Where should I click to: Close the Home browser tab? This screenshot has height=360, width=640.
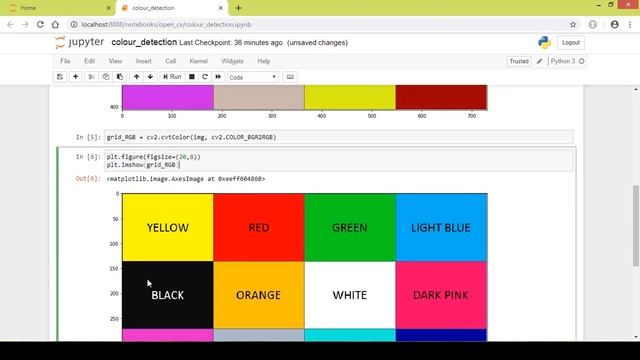[109, 8]
